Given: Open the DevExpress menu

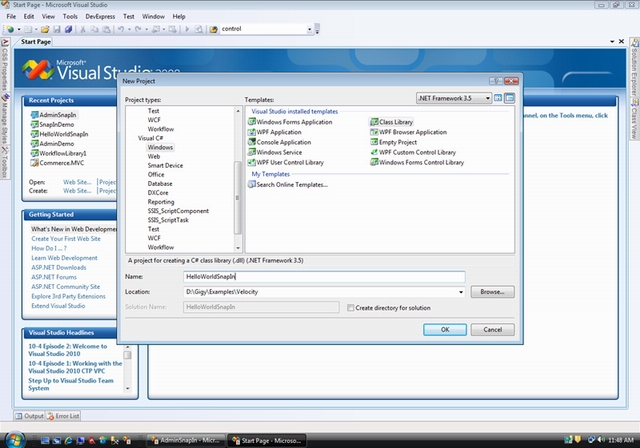Looking at the screenshot, I should click(100, 16).
